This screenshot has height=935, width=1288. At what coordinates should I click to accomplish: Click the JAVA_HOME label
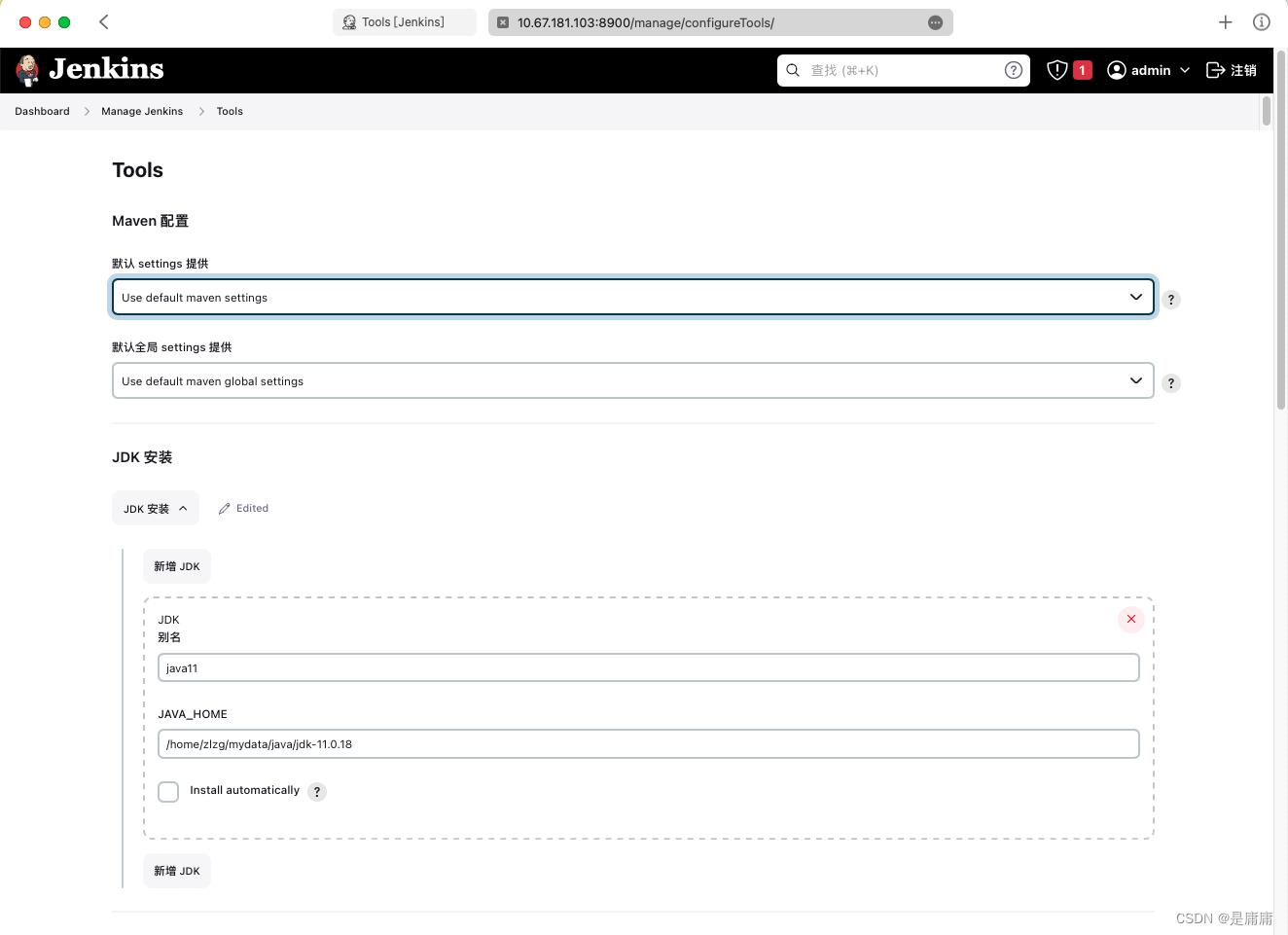[193, 714]
